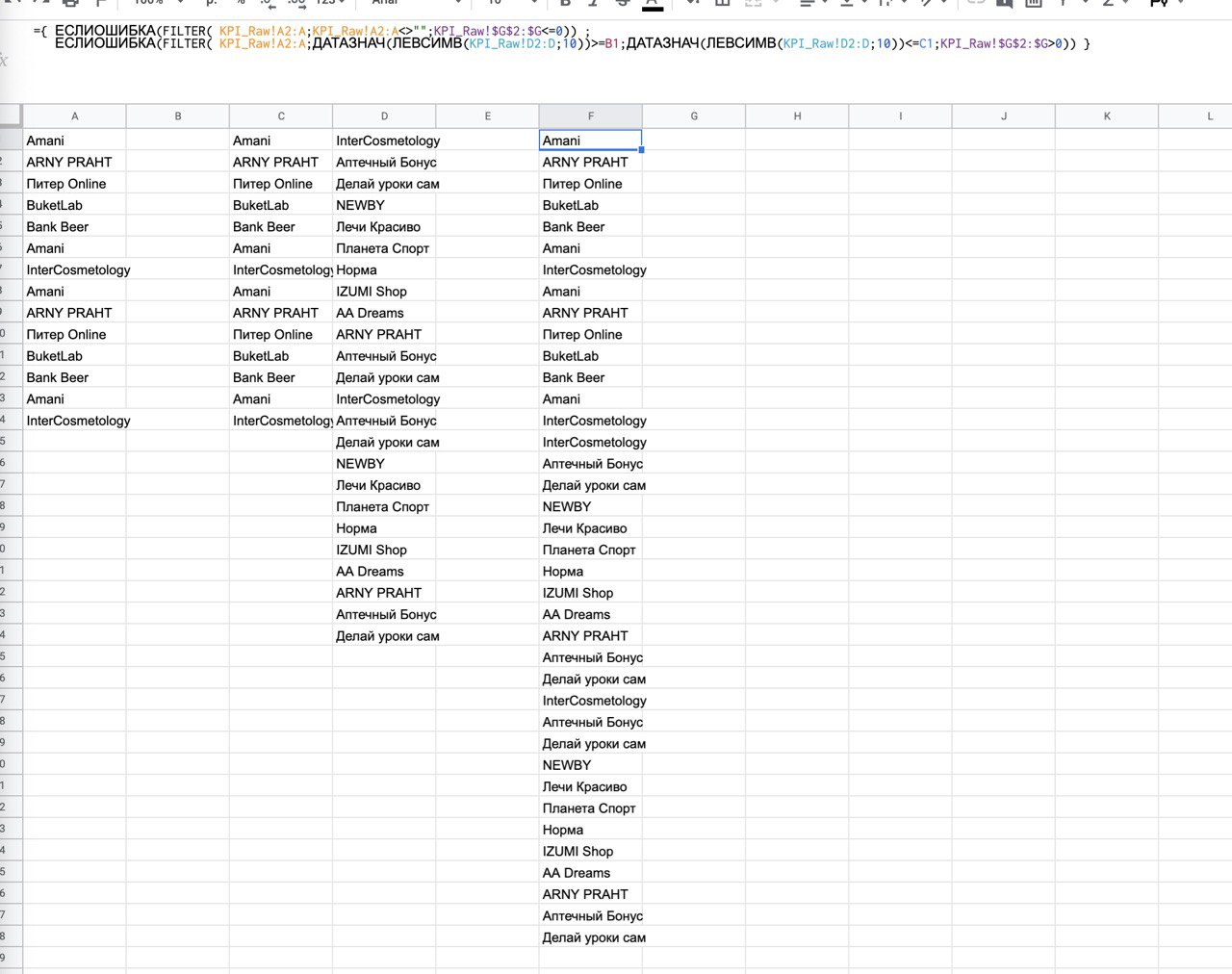Image resolution: width=1232 pixels, height=974 pixels.
Task: Select cell F23 containing AA Dreams
Action: 591,614
